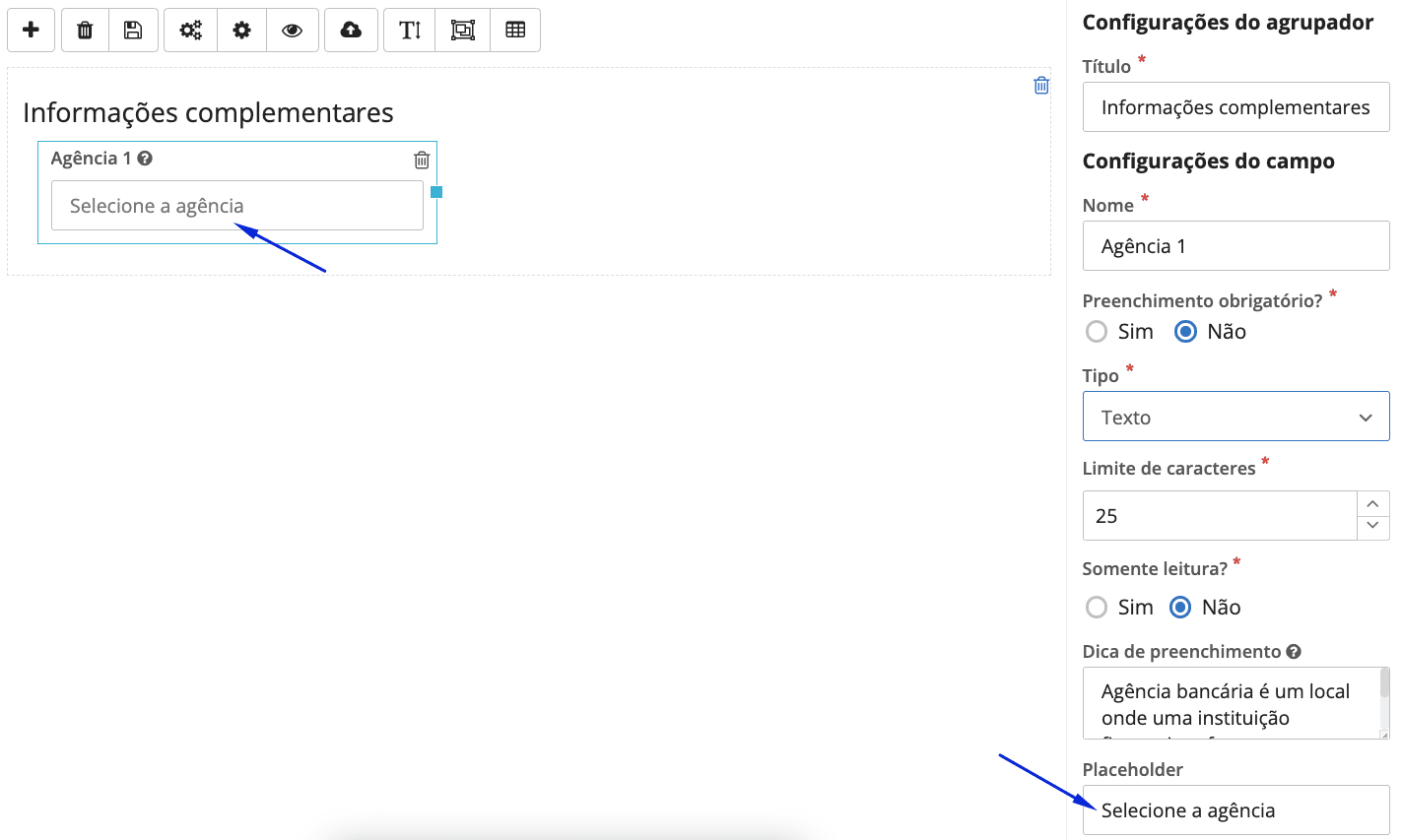The width and height of the screenshot is (1402, 840).
Task: Select Não for Preenchimento obrigatório
Action: pos(1186,332)
